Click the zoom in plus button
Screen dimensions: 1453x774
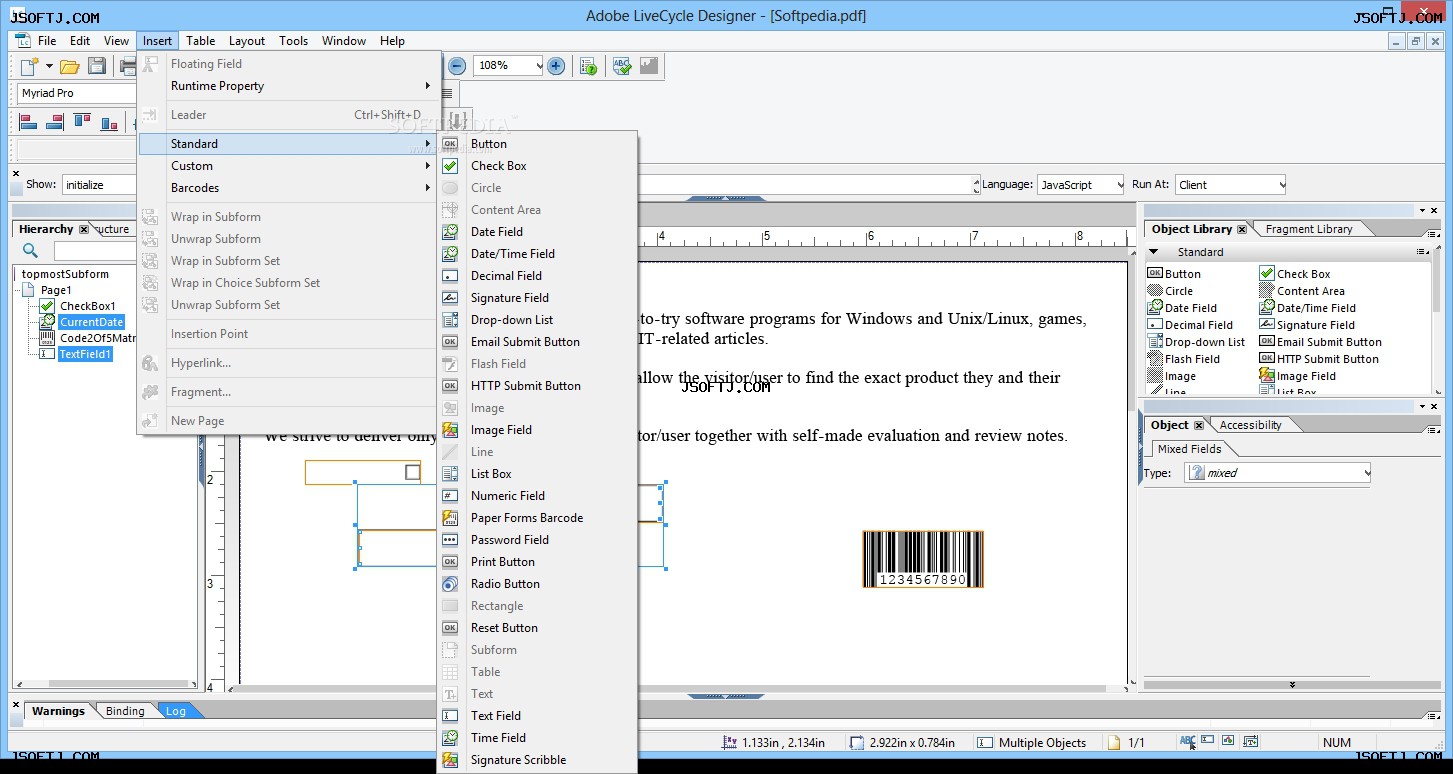click(556, 66)
